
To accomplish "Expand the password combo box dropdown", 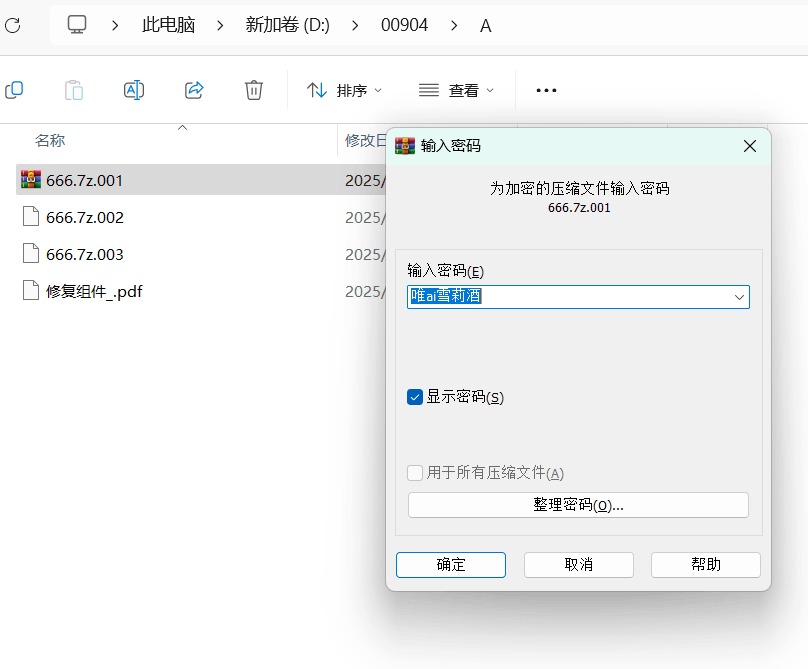I will coord(739,297).
